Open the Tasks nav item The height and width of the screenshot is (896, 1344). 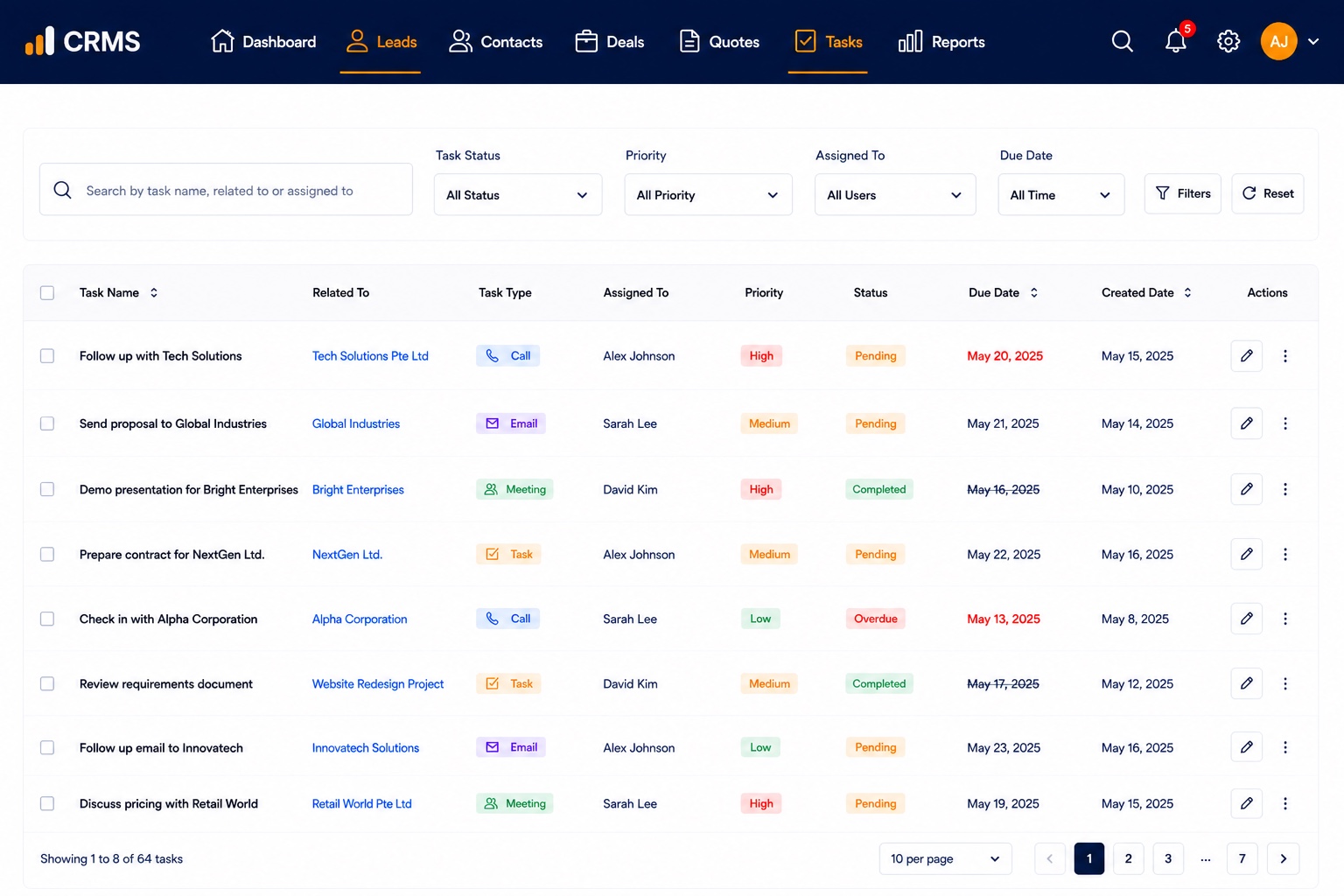coord(828,41)
